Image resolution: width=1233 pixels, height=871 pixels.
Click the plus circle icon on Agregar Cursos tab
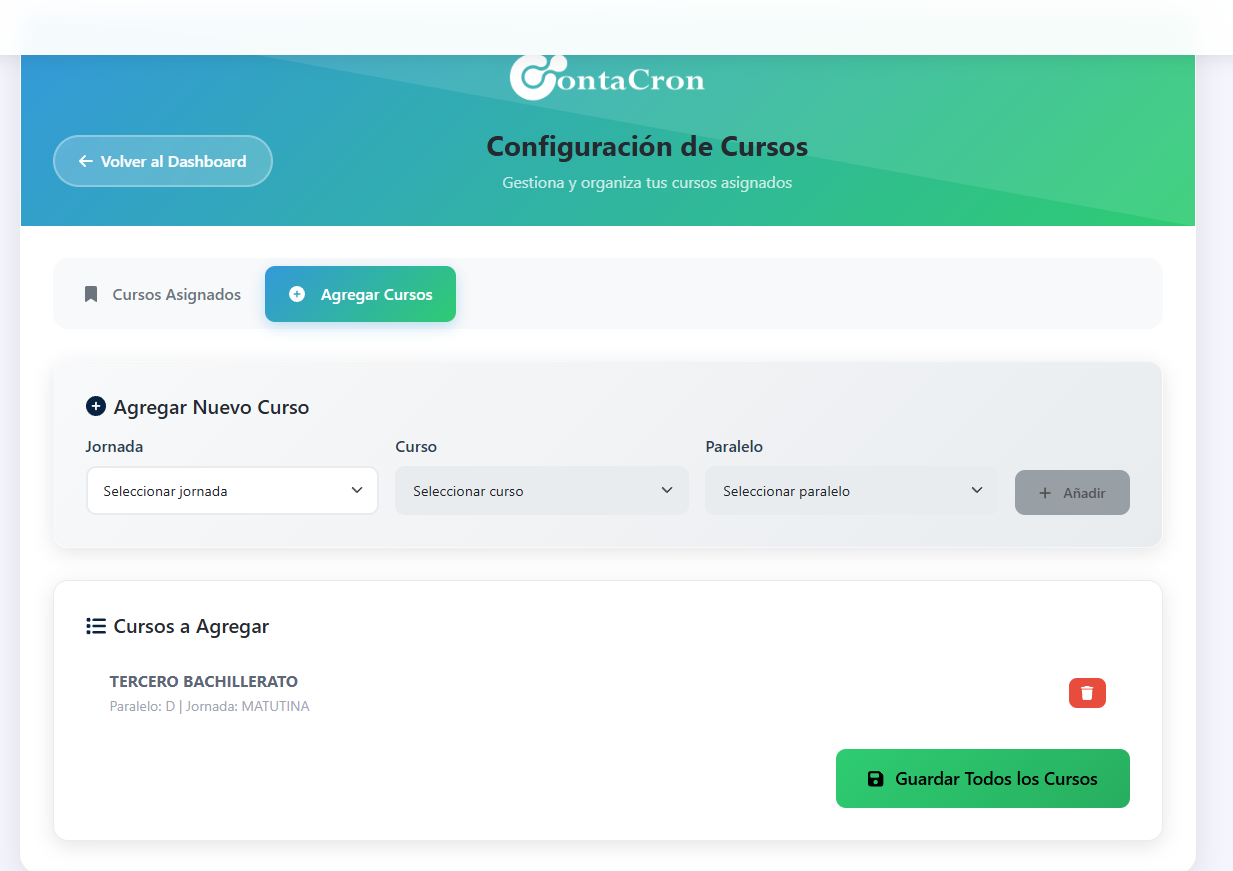pyautogui.click(x=296, y=293)
